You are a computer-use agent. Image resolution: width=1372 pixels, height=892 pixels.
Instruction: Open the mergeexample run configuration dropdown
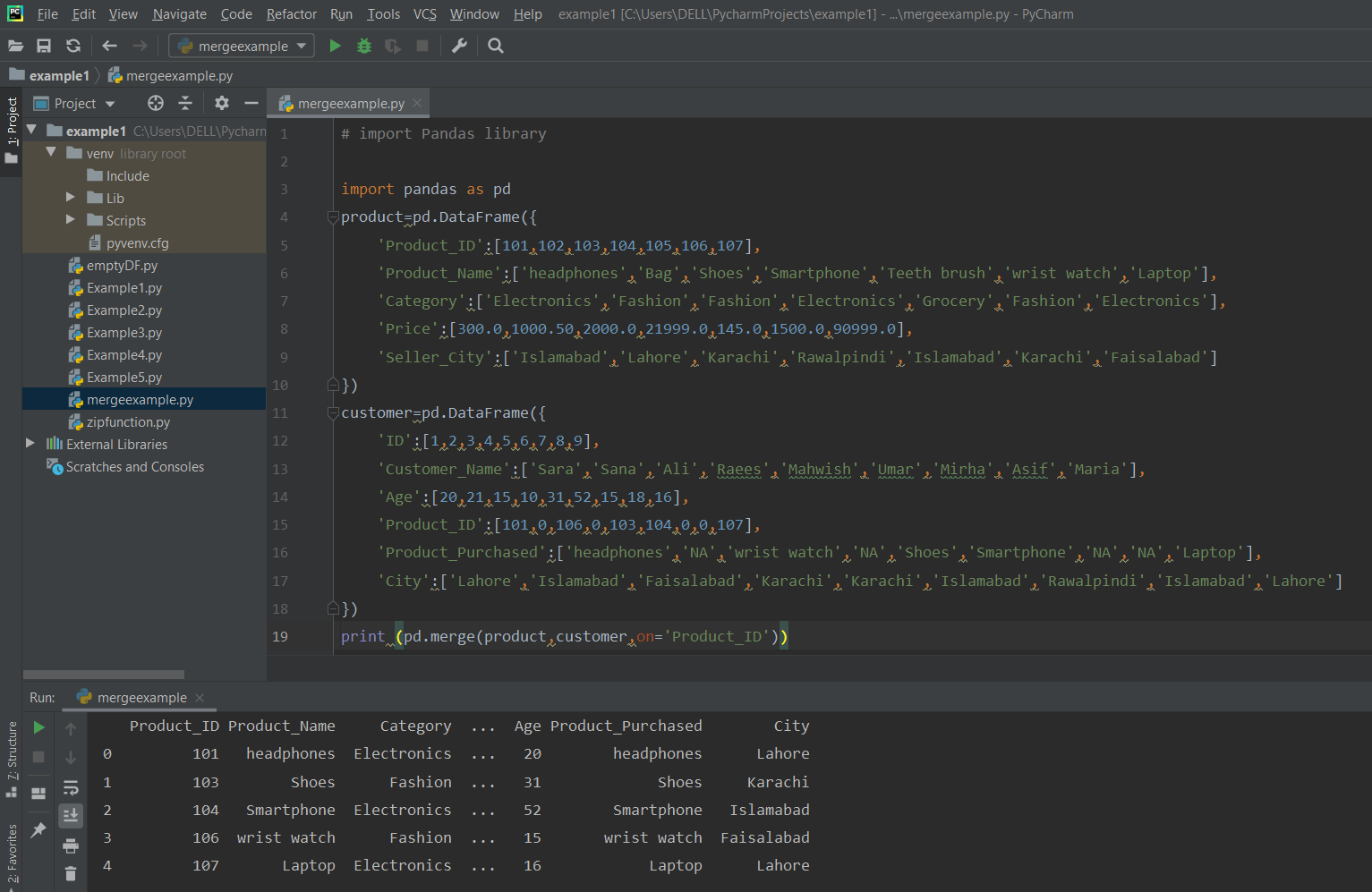(x=242, y=46)
